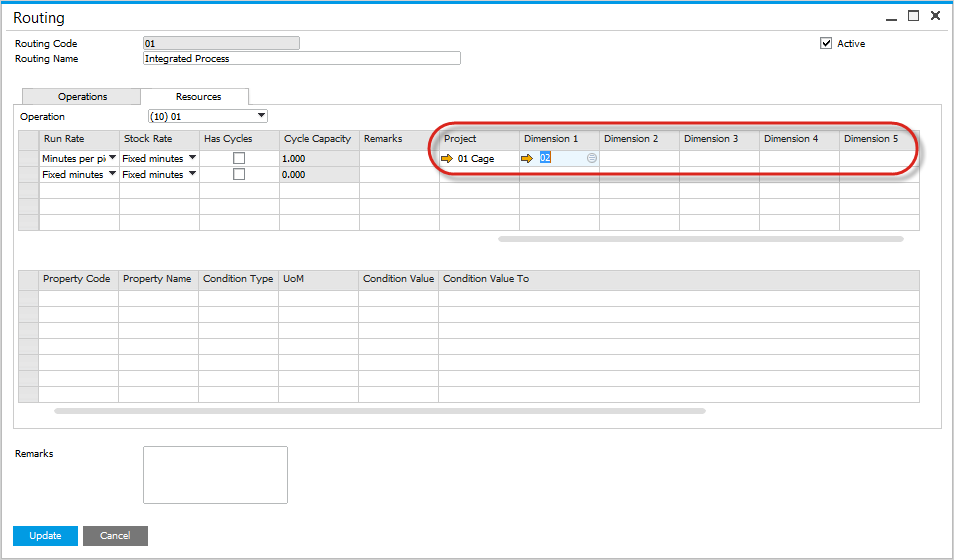Expand the Operation (10) 01 dropdown
The width and height of the screenshot is (954, 560).
click(261, 116)
